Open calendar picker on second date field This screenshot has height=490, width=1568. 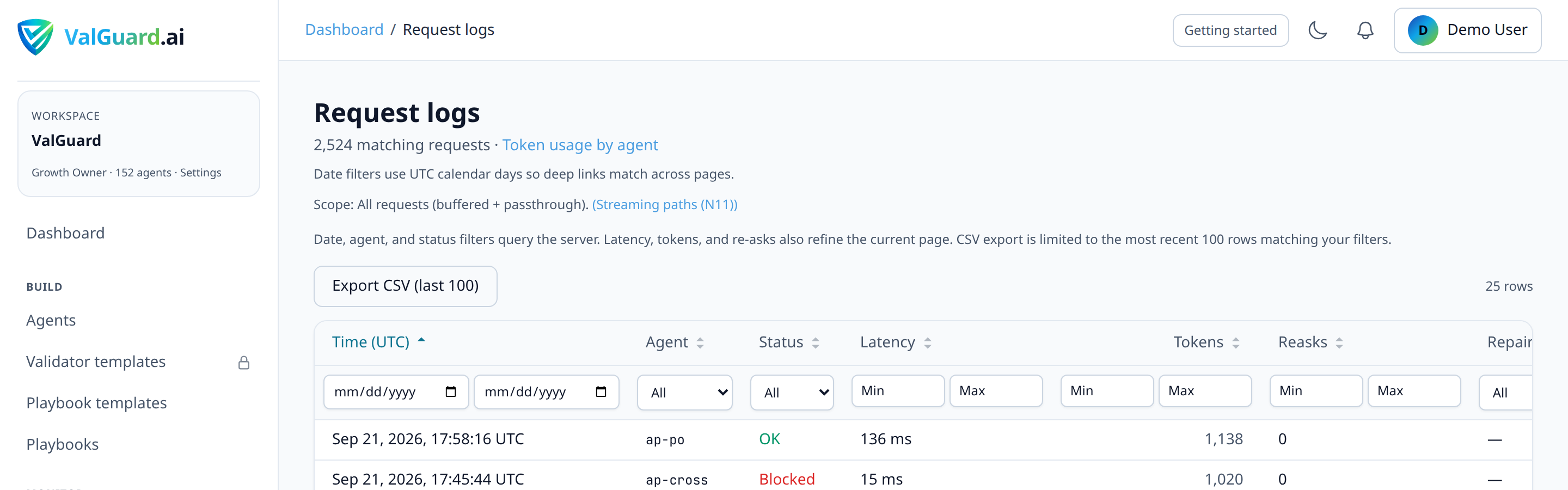(x=601, y=391)
